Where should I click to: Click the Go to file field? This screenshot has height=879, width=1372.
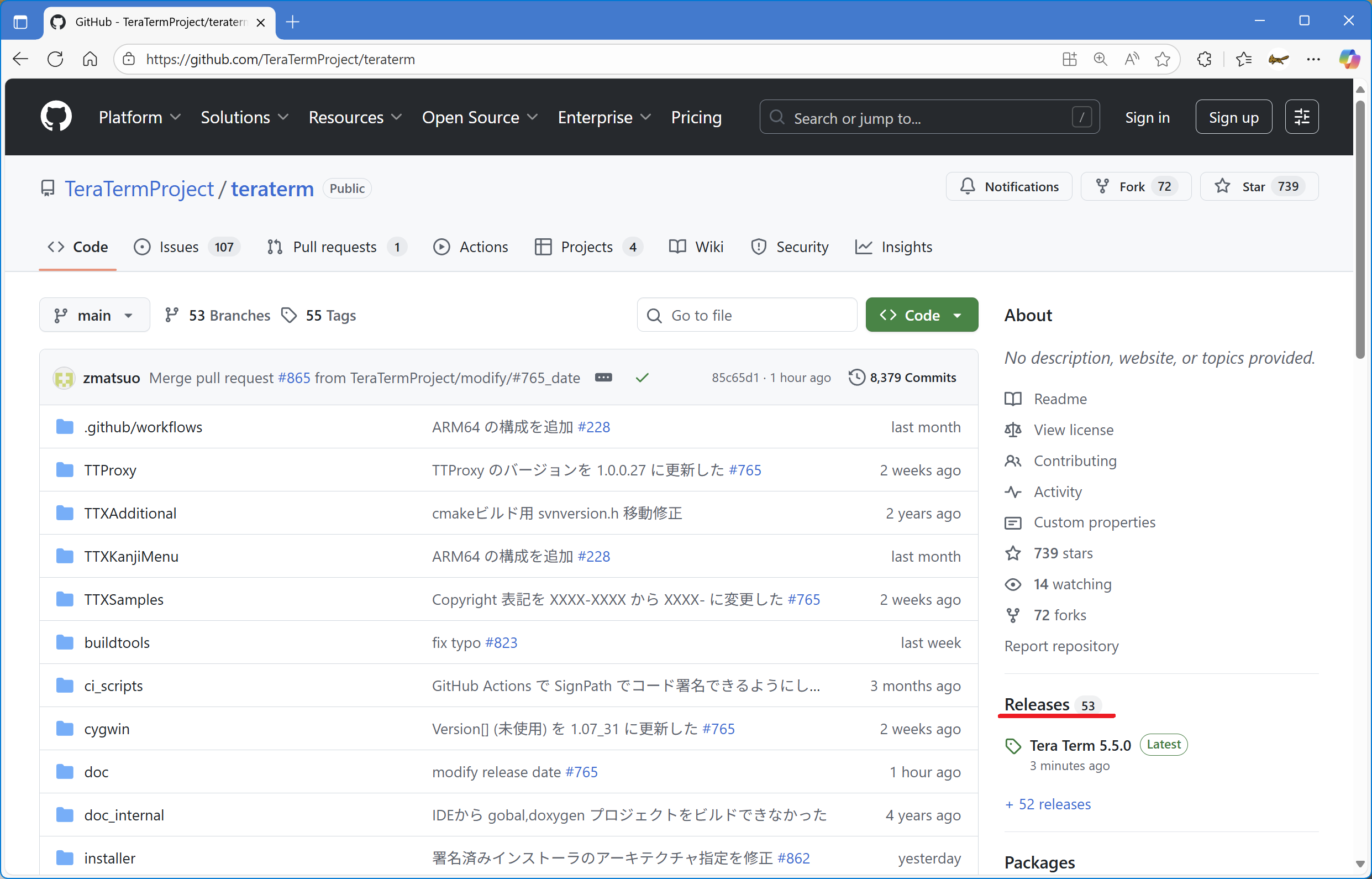[747, 315]
